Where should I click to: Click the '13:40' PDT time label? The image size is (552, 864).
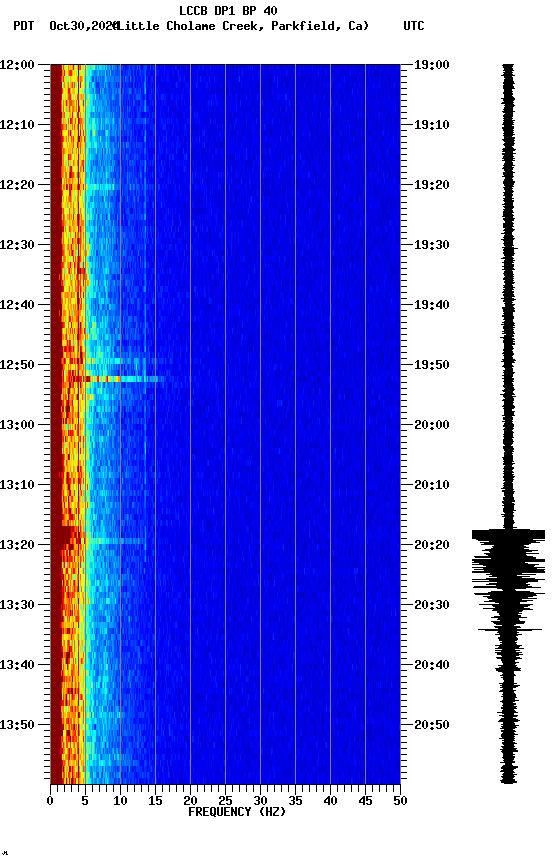[x=17, y=666]
